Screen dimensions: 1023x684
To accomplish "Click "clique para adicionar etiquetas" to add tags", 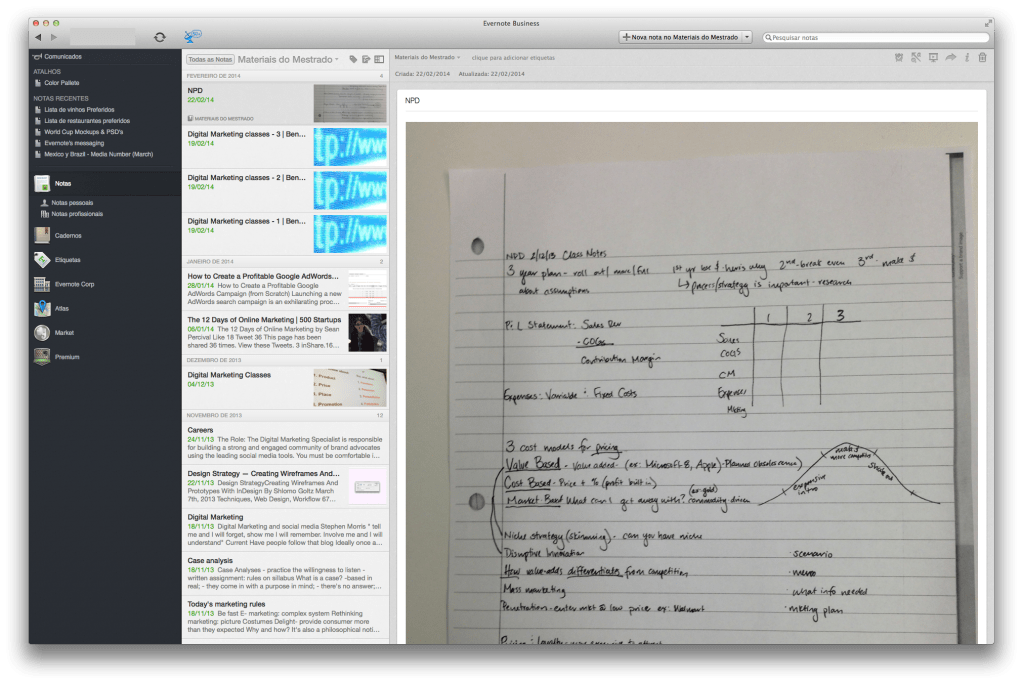I will 511,57.
